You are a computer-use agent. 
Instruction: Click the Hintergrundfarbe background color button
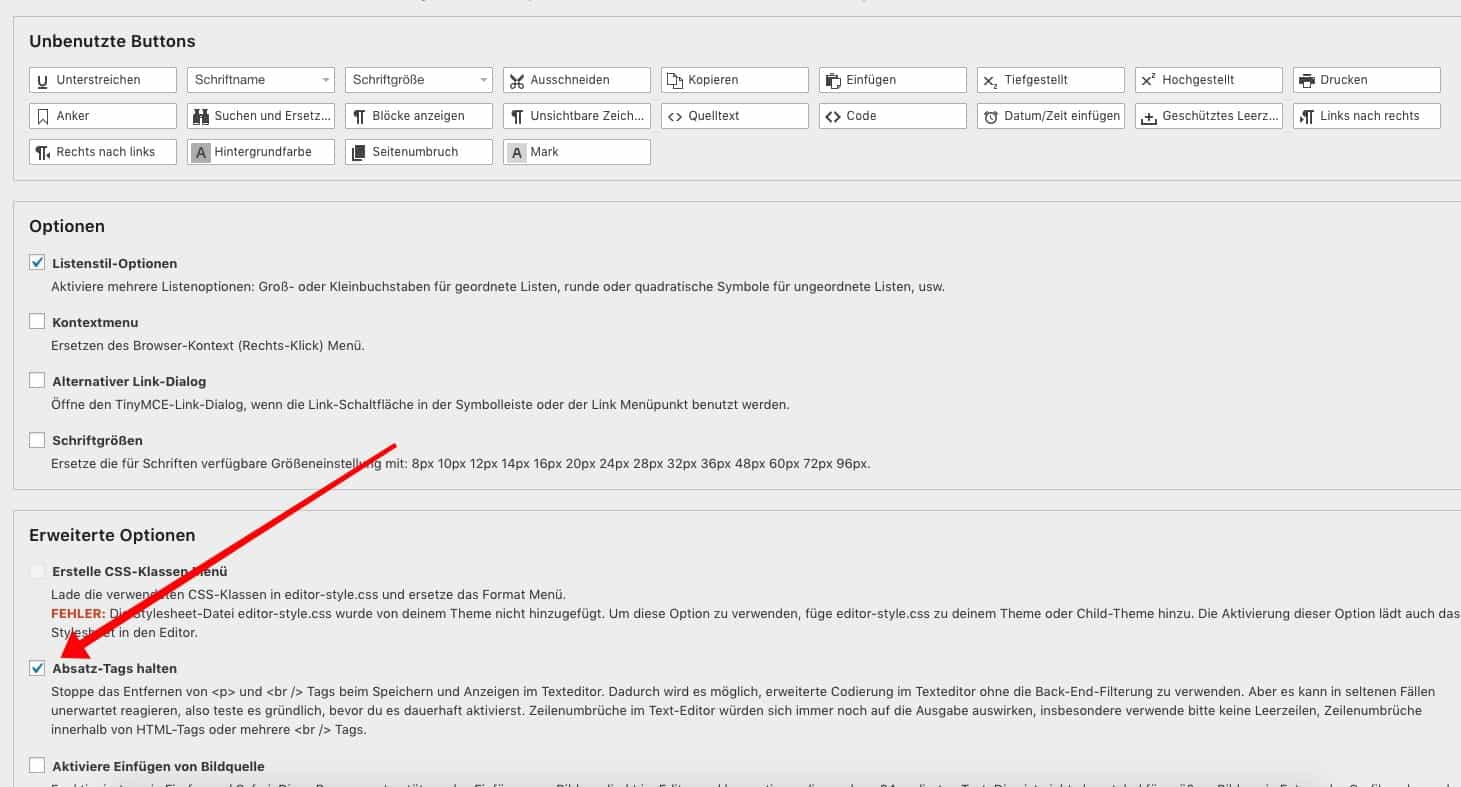coord(260,152)
